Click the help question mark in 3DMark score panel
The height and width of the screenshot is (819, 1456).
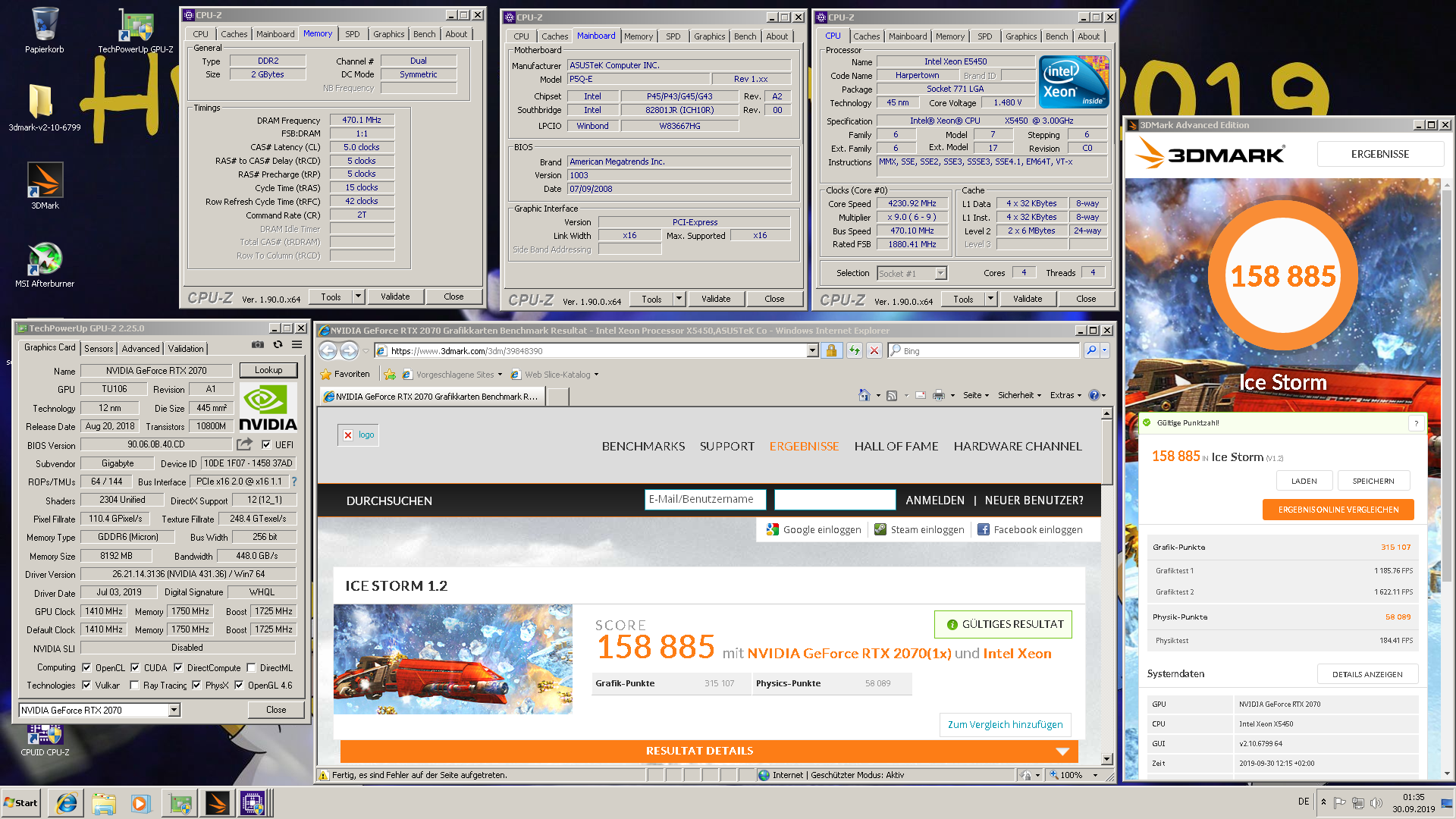coord(1416,423)
